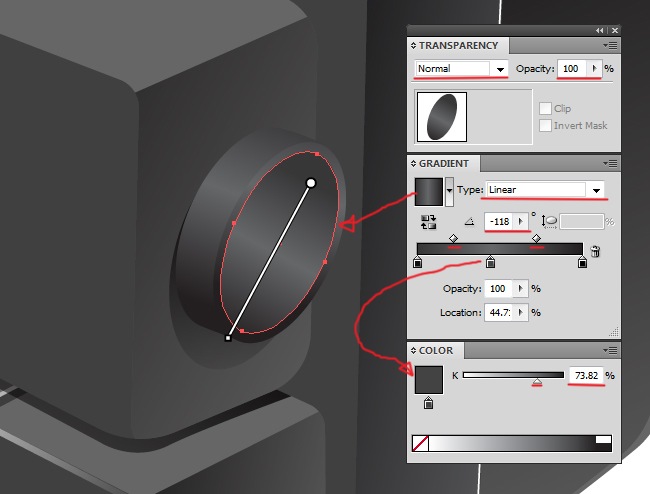Click the gradient panel resize grip
Viewport: 650px width, 494px height.
click(614, 332)
